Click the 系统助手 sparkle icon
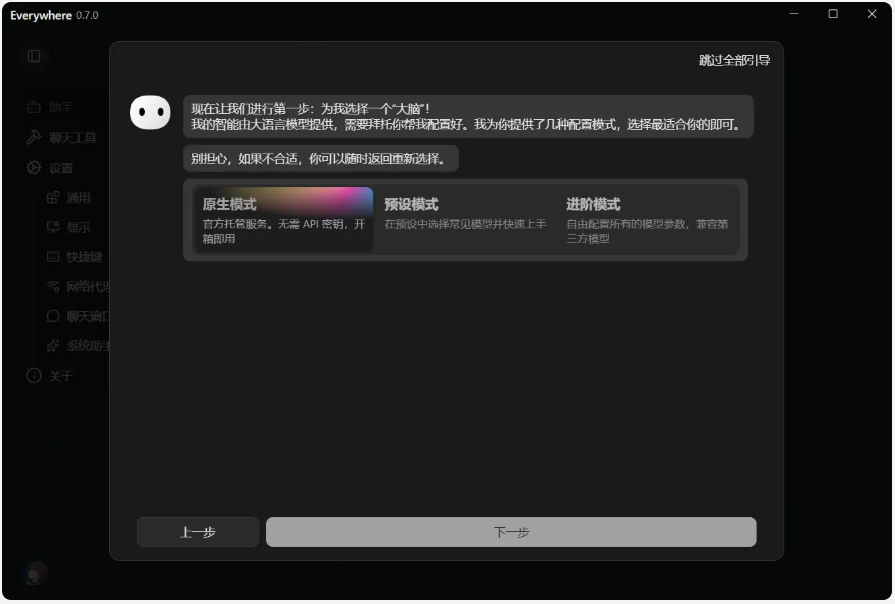The width and height of the screenshot is (895, 604). (x=53, y=346)
